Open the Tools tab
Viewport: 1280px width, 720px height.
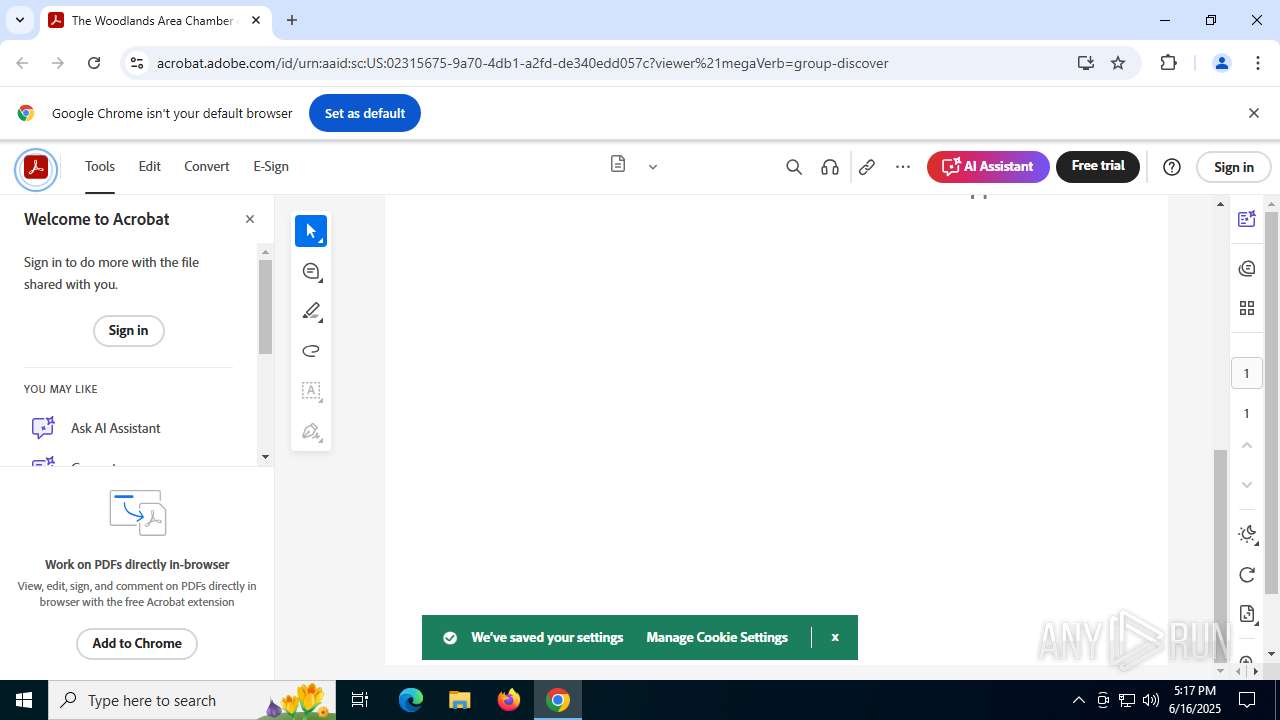point(100,166)
